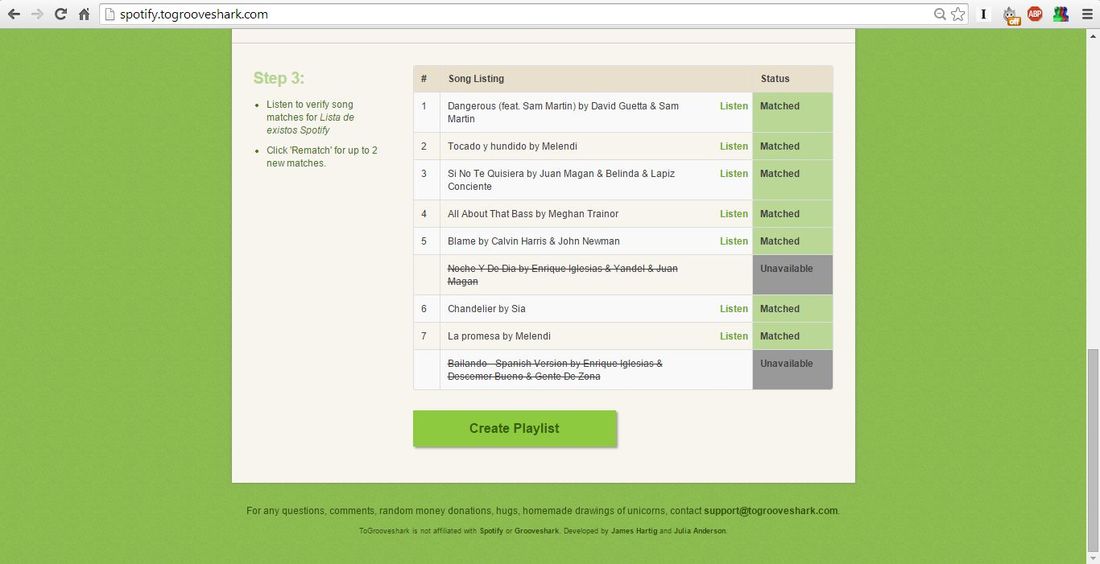Image resolution: width=1100 pixels, height=564 pixels.
Task: Open James Hartig developer link
Action: click(634, 531)
